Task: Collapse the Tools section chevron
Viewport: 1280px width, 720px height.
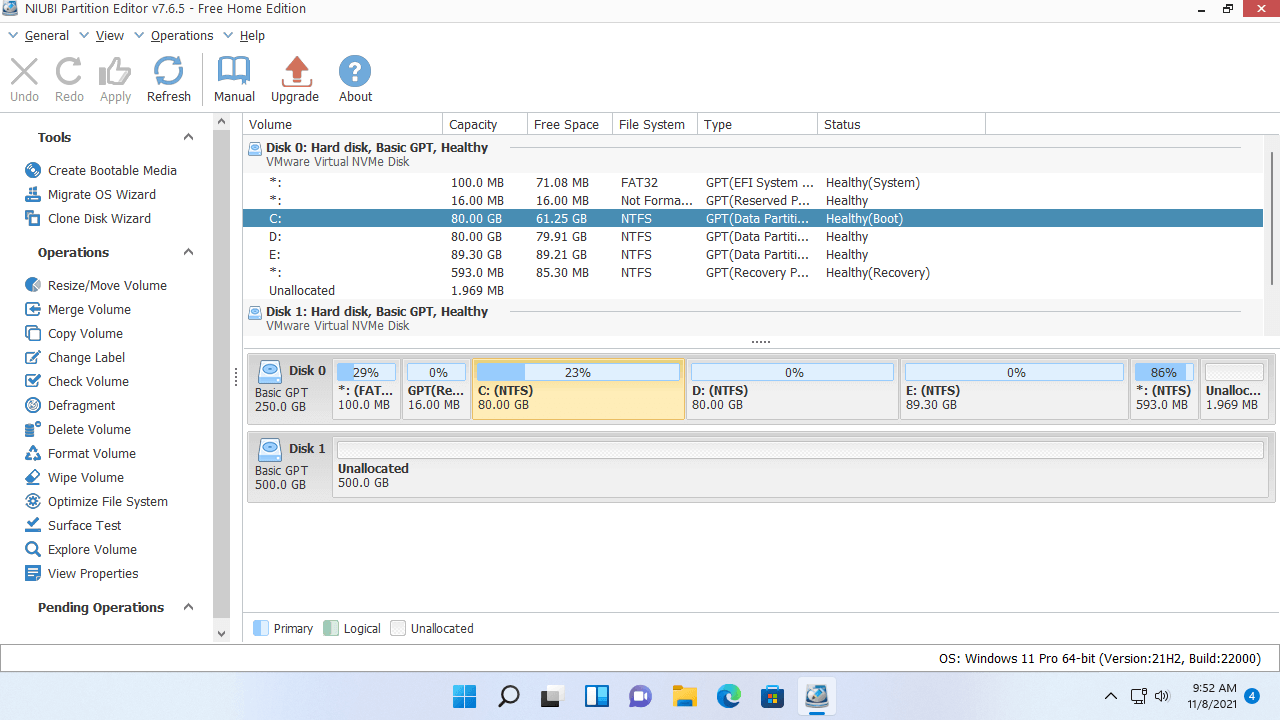Action: point(188,138)
